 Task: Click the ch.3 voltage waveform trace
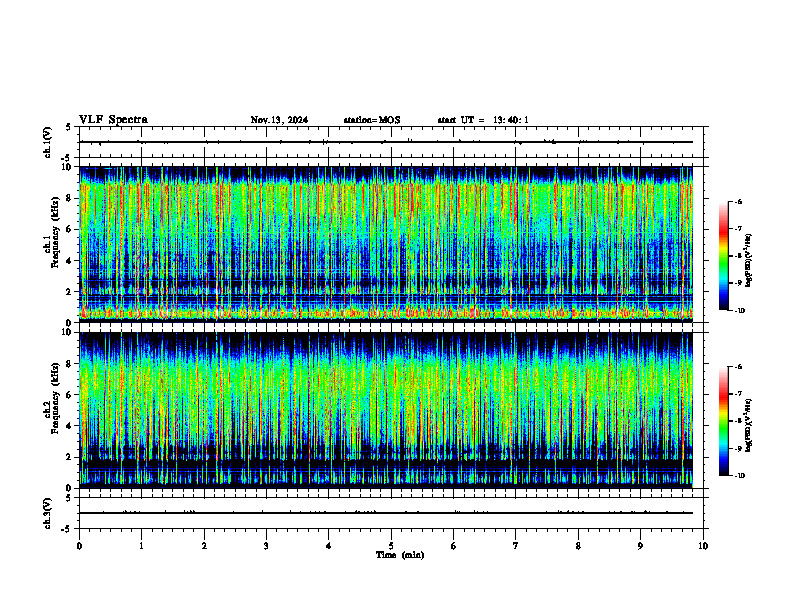[386, 513]
